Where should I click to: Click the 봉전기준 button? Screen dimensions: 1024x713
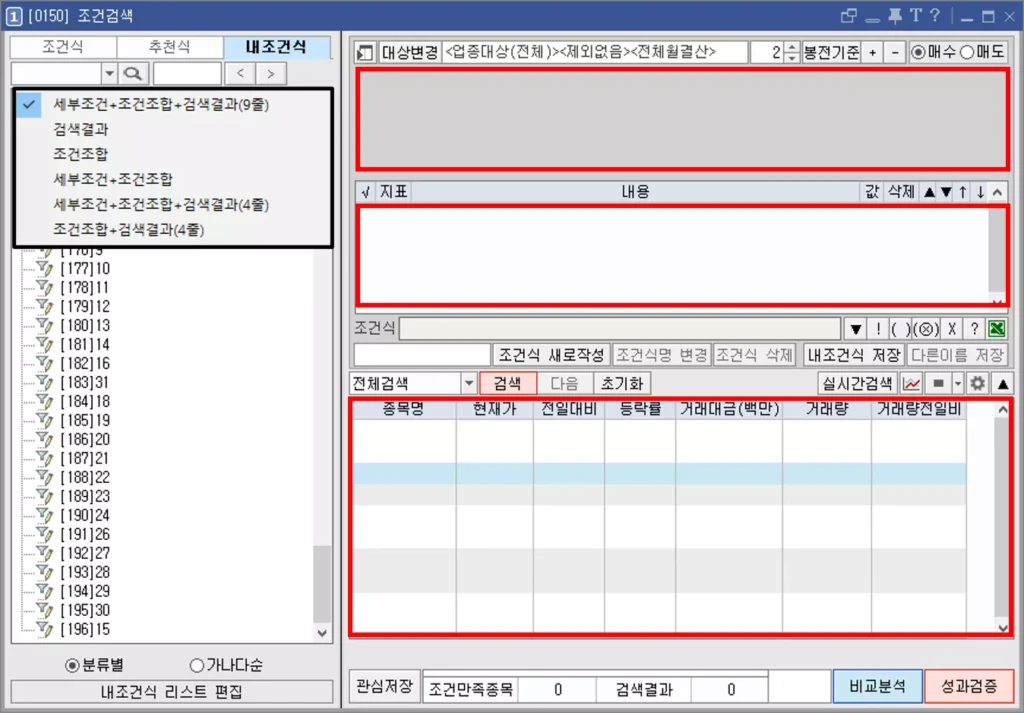click(x=831, y=52)
